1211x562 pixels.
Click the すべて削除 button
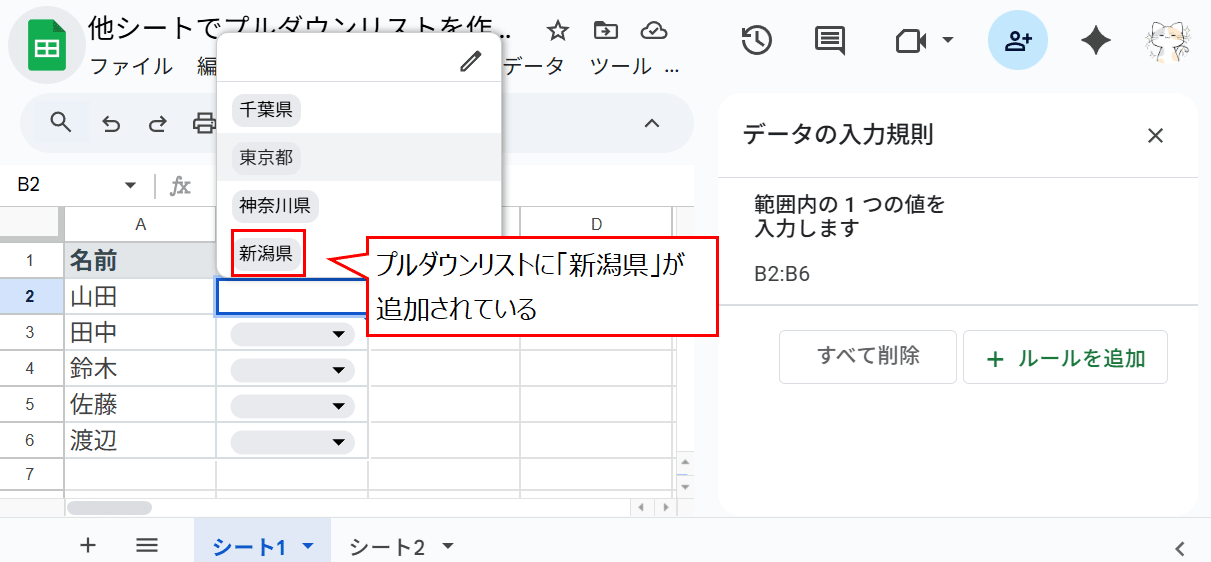click(868, 357)
